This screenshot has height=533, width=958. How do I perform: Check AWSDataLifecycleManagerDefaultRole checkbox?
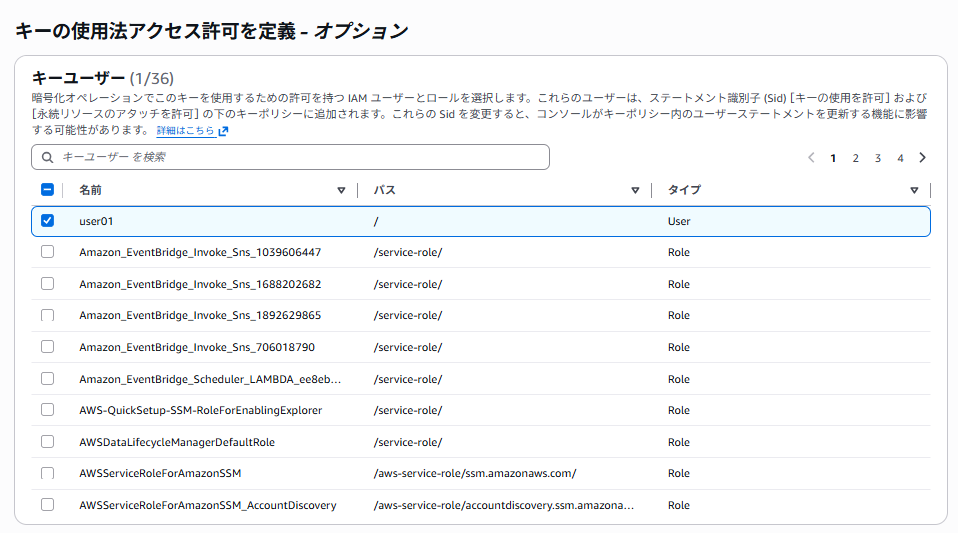point(47,441)
